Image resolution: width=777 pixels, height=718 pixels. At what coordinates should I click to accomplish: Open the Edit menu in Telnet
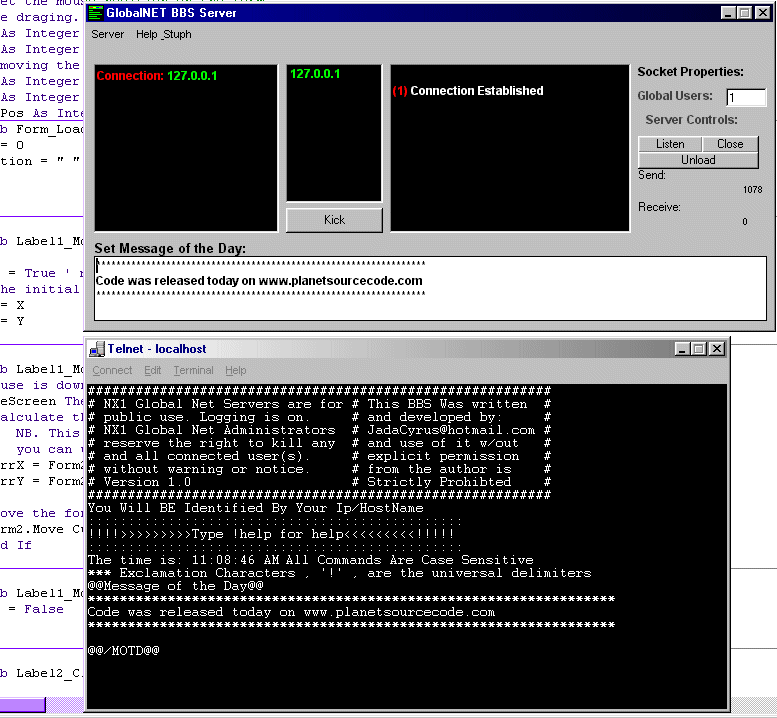point(152,370)
